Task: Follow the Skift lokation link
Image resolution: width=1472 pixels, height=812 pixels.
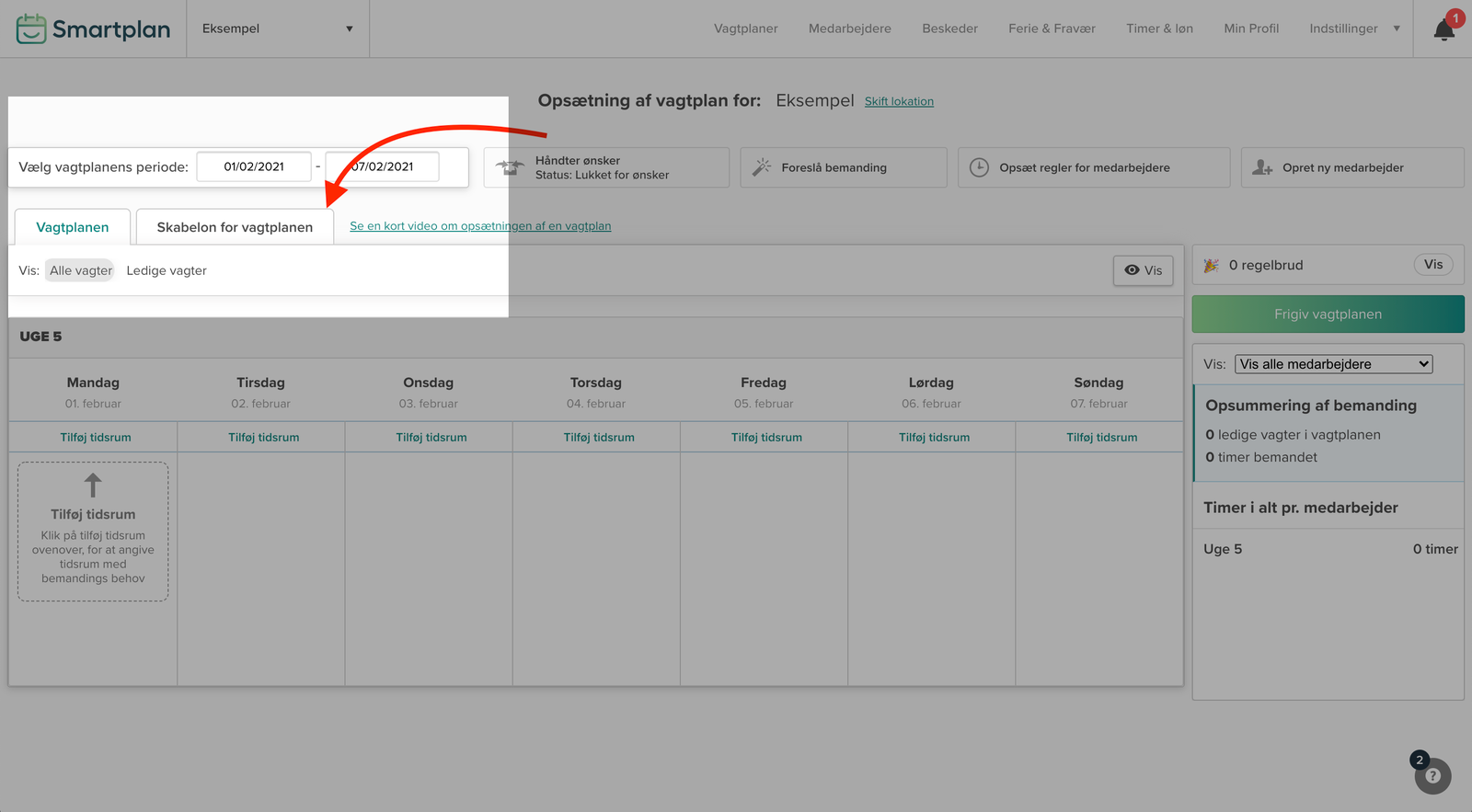Action: [899, 101]
